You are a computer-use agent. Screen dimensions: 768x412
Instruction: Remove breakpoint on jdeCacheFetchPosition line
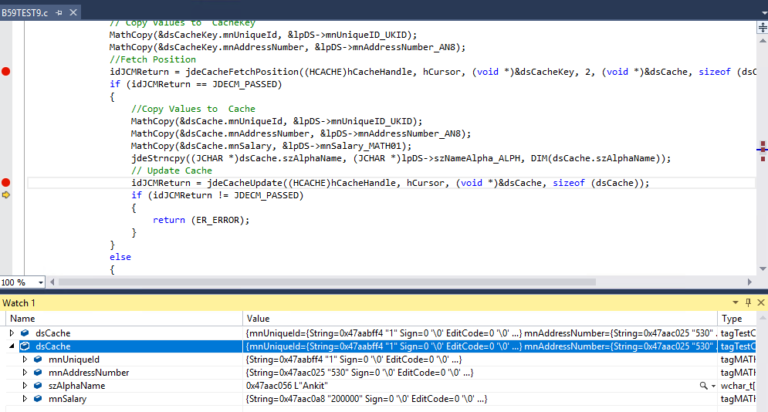pyautogui.click(x=6, y=72)
